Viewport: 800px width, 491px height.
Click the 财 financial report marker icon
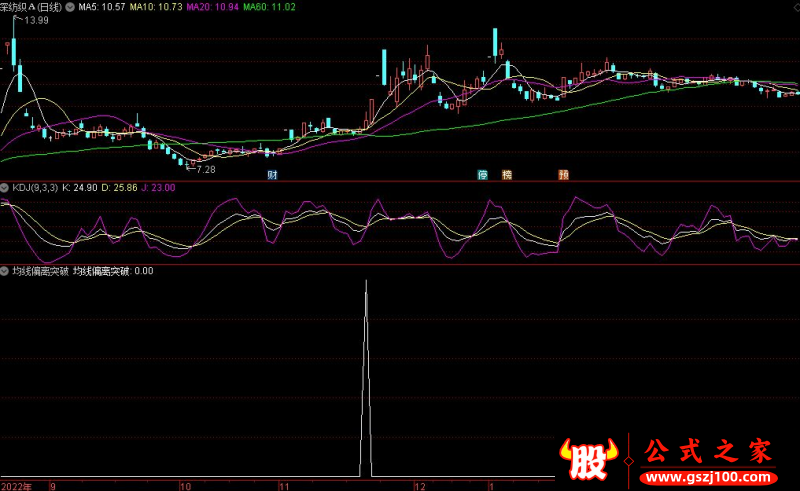tap(272, 175)
